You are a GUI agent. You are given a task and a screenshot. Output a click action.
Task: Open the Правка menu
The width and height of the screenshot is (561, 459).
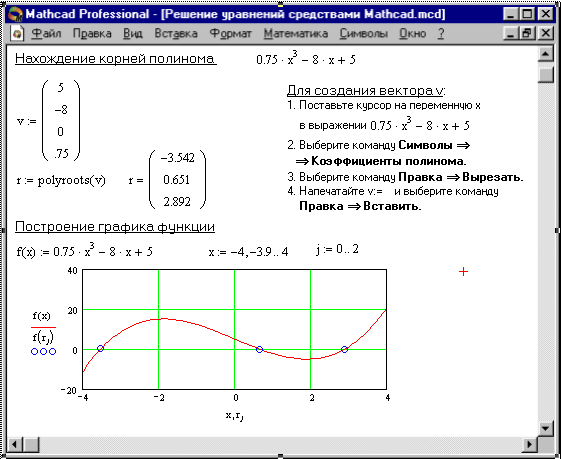coord(92,34)
